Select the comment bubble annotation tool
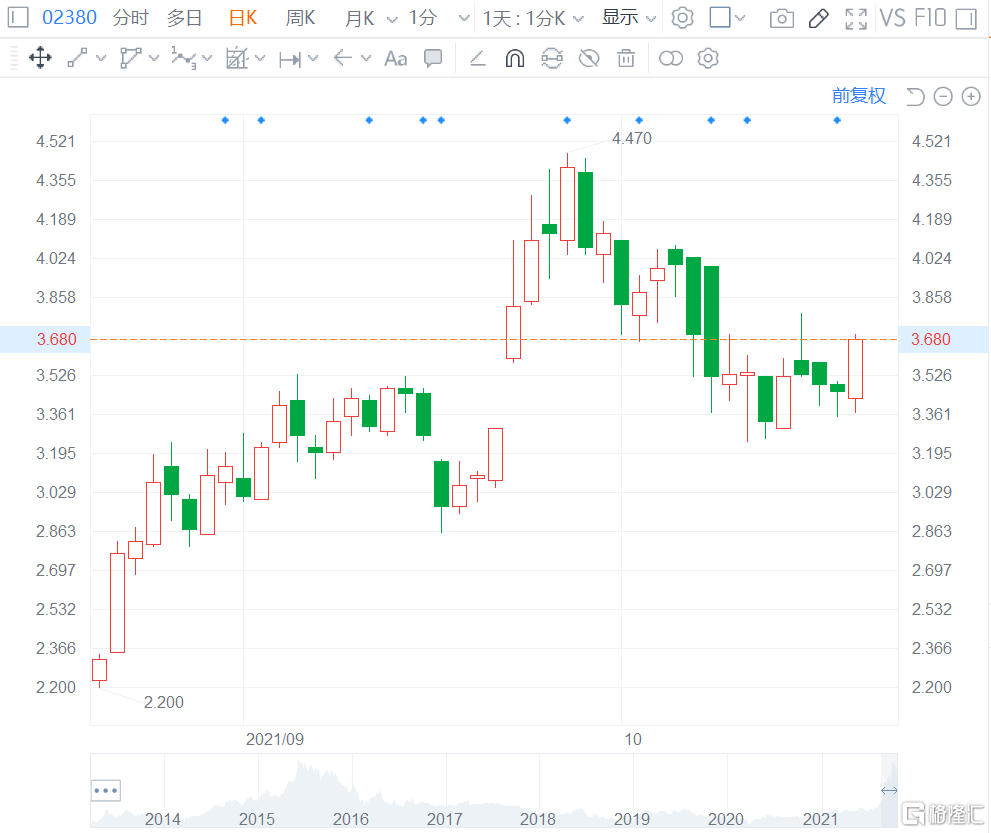The height and width of the screenshot is (833, 991). (x=433, y=58)
